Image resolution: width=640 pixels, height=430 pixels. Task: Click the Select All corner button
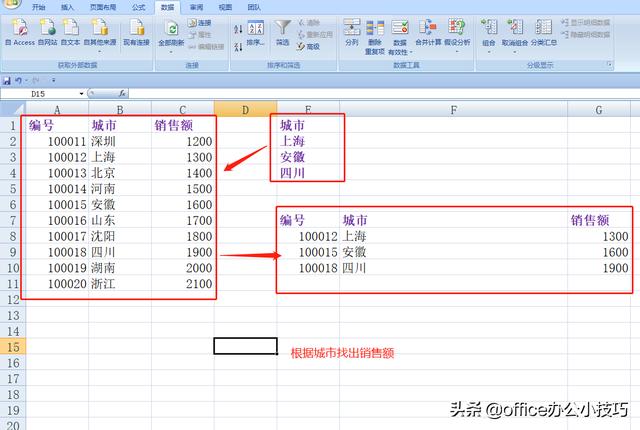13,109
